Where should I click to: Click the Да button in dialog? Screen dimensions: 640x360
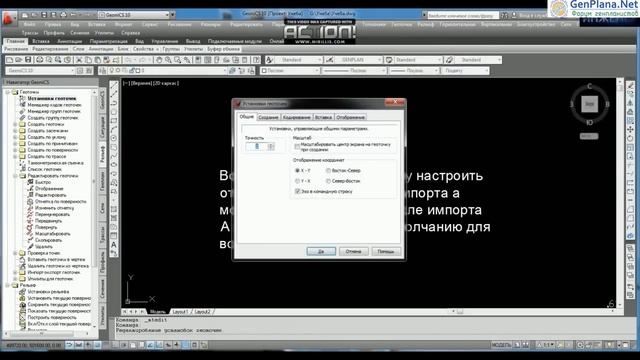(321, 251)
